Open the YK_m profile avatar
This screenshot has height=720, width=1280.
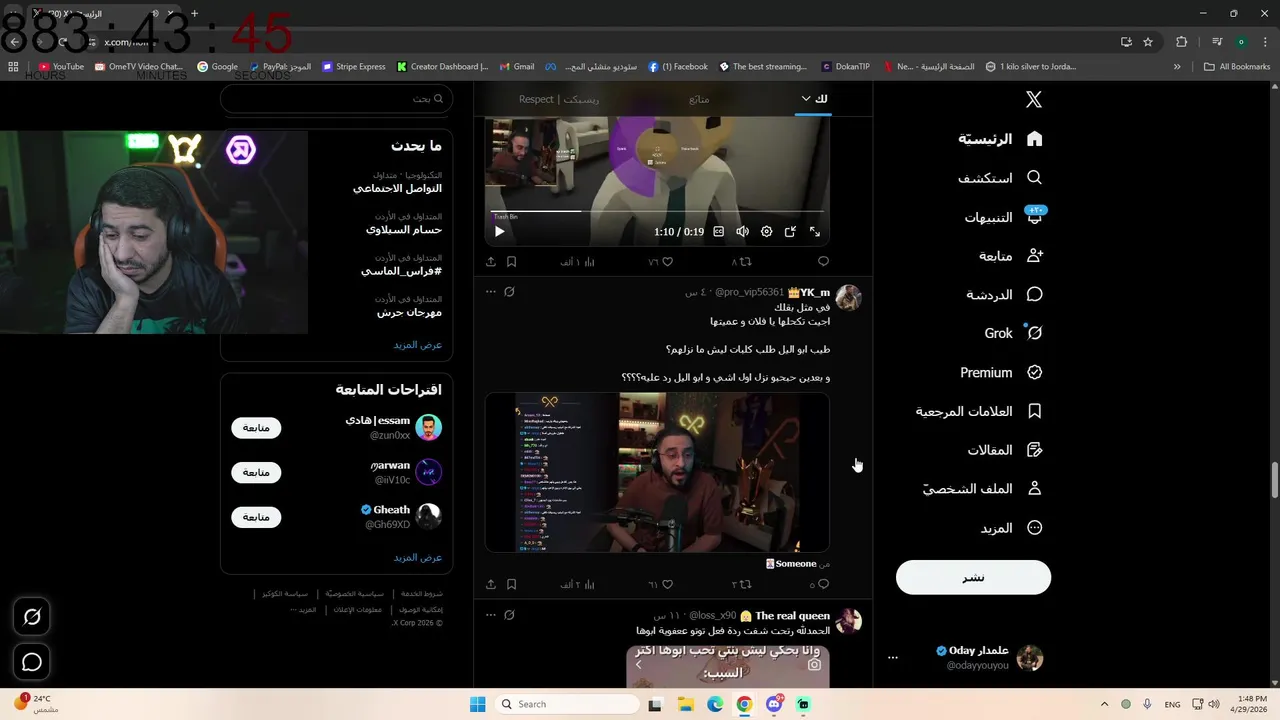point(848,297)
